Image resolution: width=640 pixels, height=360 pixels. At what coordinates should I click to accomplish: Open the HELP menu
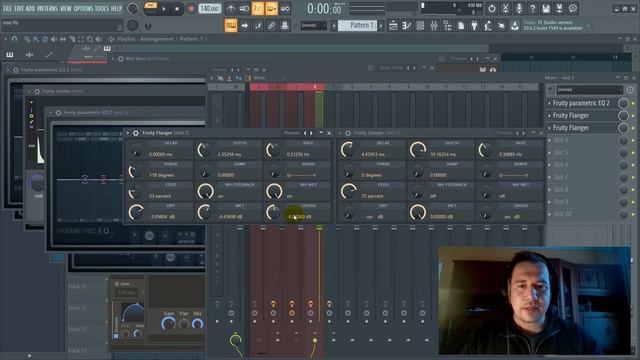(x=116, y=8)
